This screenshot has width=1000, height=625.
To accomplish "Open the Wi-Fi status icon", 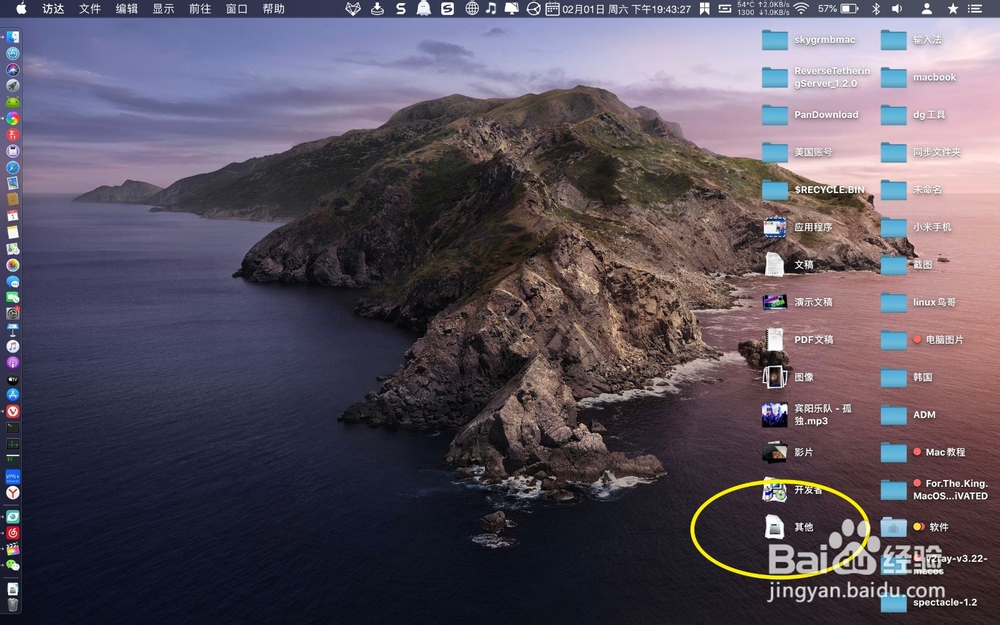I will click(800, 10).
